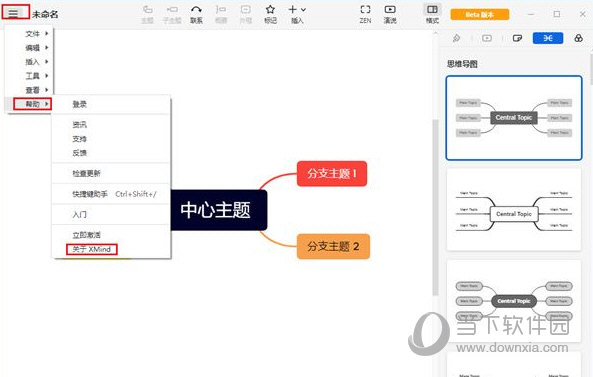
Task: Close the XMind window
Action: (x=582, y=14)
